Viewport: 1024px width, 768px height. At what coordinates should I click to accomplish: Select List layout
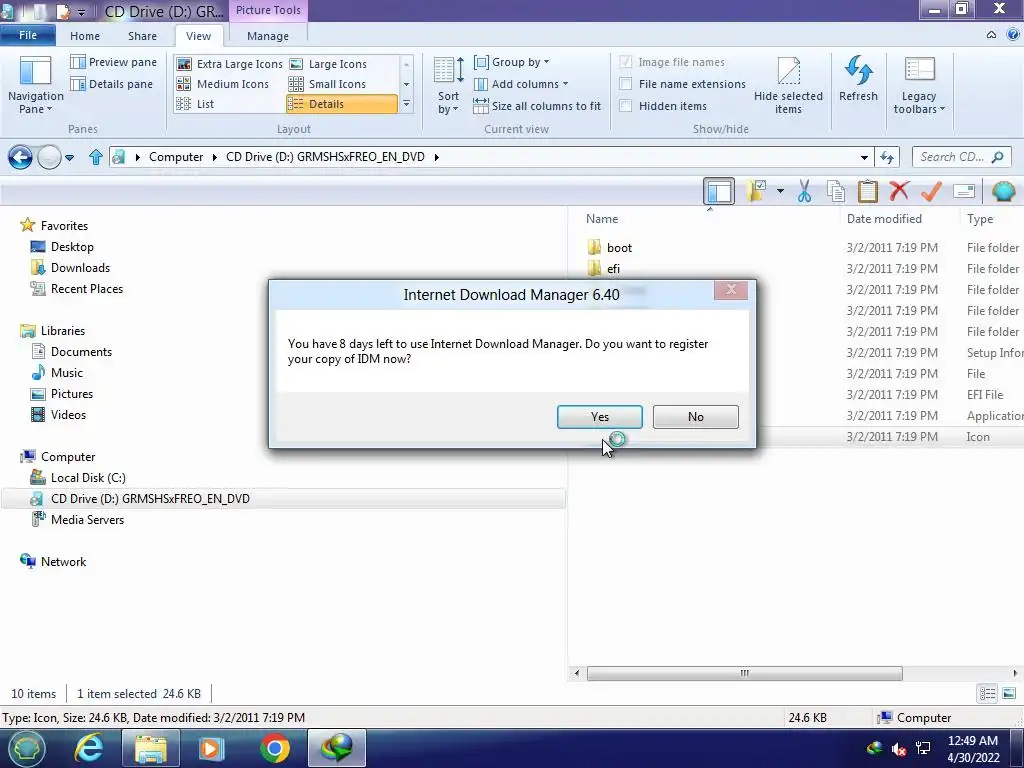pos(195,104)
